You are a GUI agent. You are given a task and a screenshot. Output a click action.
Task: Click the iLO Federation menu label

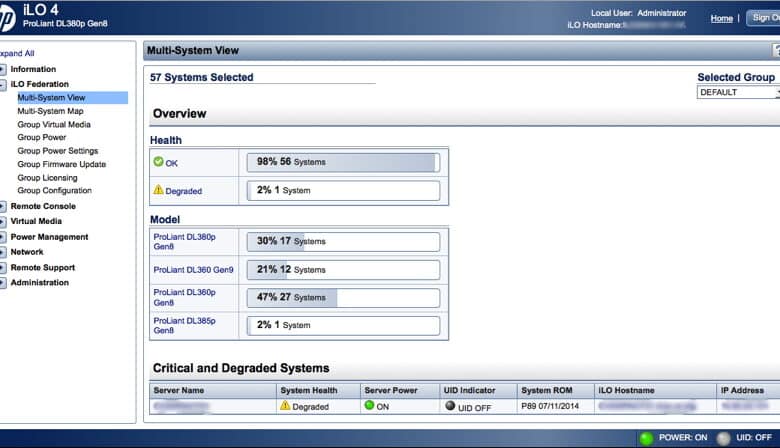pos(40,85)
